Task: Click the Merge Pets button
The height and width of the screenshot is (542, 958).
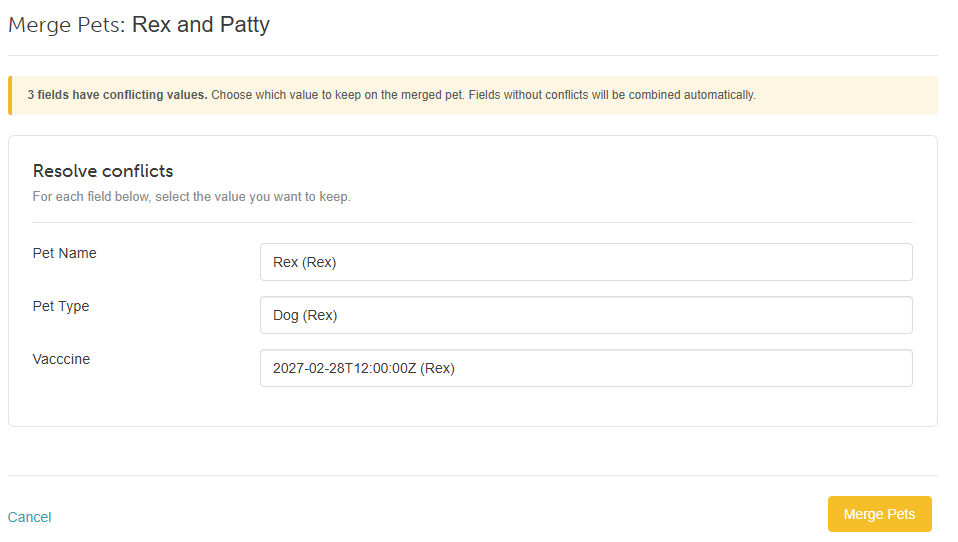Action: point(879,515)
